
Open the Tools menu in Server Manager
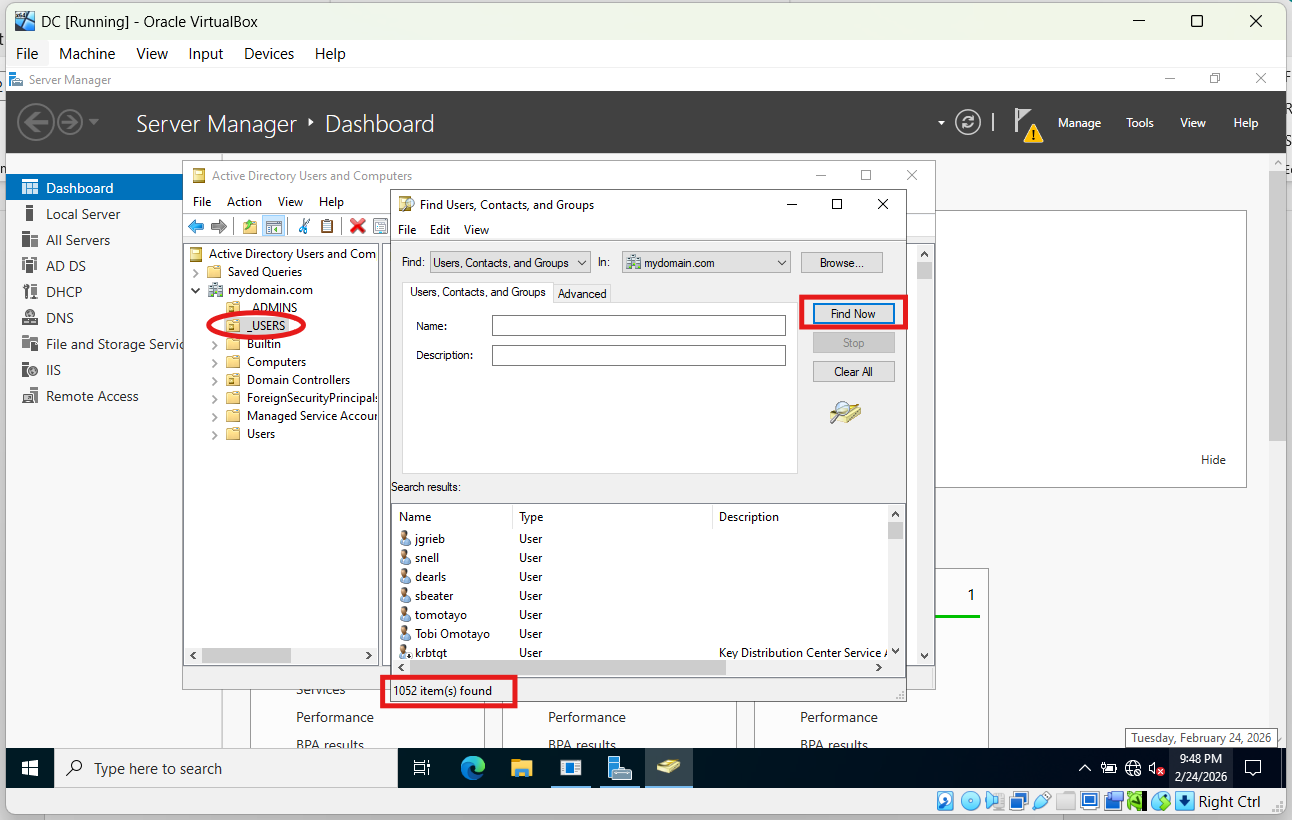(x=1140, y=123)
